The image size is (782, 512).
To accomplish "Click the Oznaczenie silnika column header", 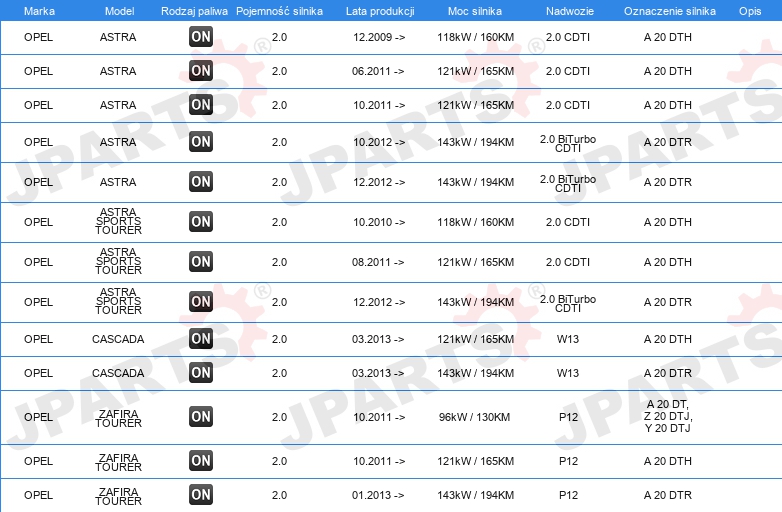I will point(670,11).
